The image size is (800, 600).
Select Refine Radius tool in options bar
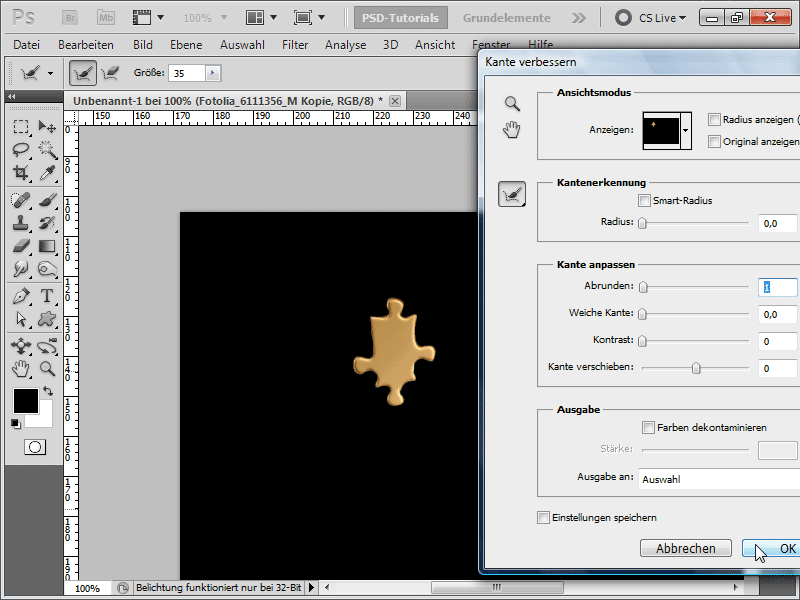coord(83,73)
